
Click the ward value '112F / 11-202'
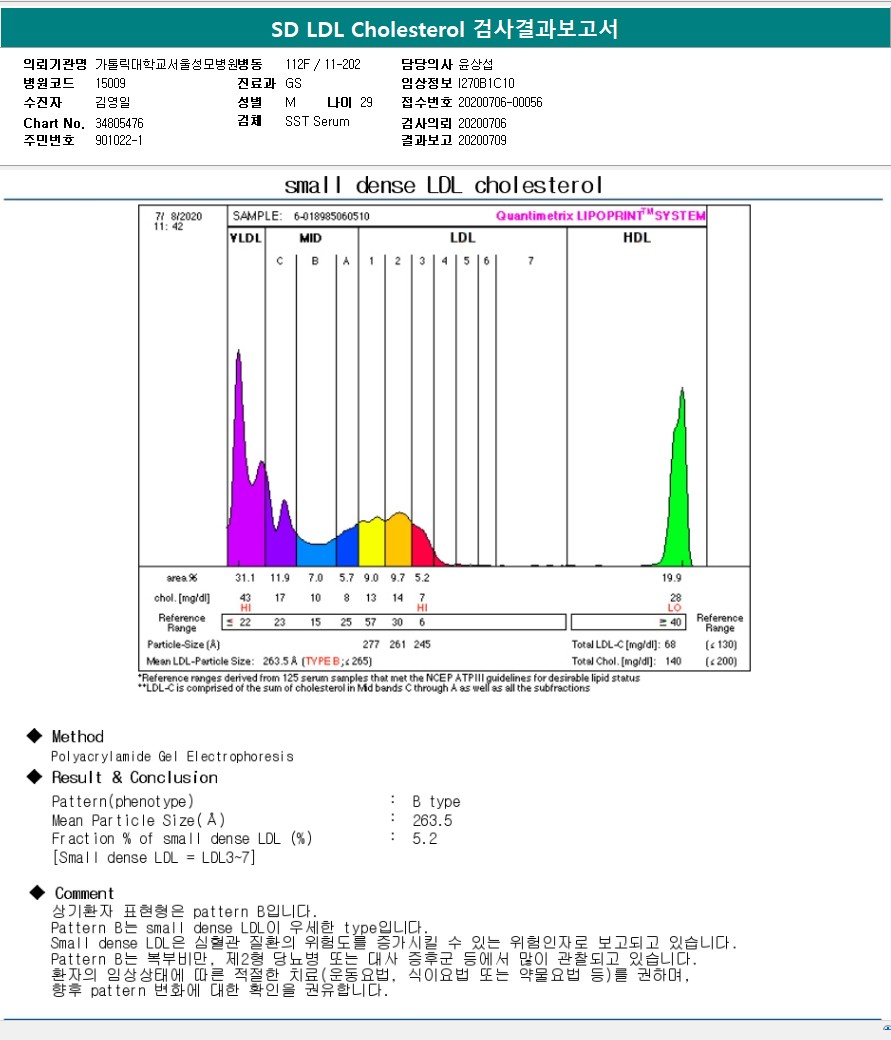[323, 64]
